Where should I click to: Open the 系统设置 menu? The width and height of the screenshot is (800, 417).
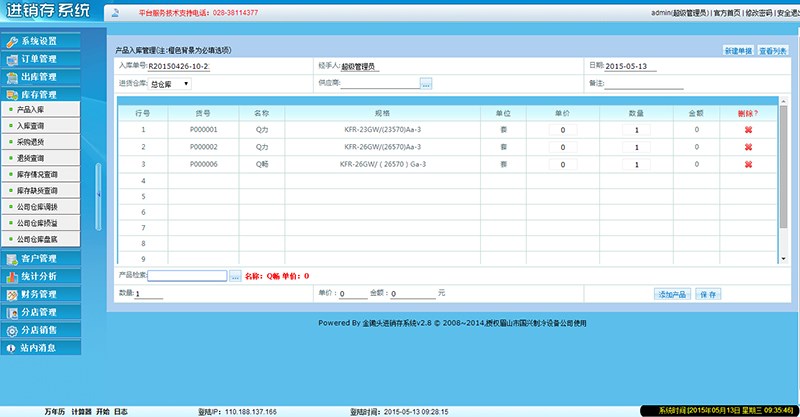[x=40, y=41]
